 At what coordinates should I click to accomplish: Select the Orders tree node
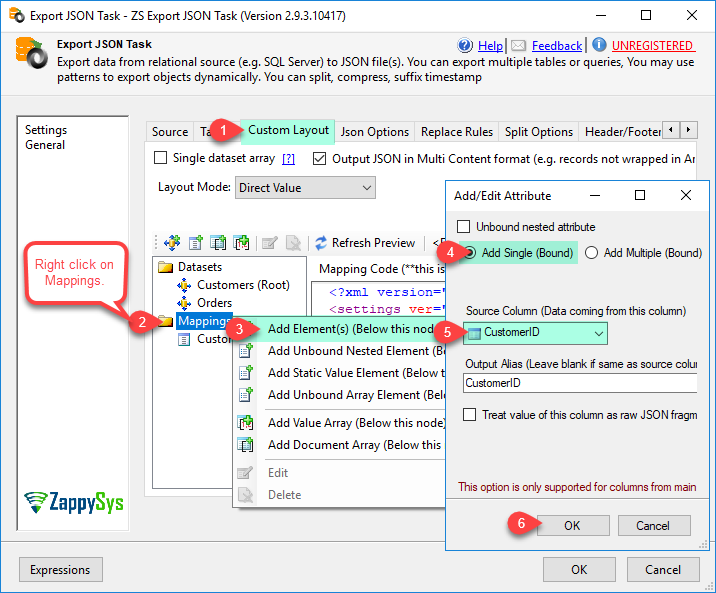[x=215, y=303]
